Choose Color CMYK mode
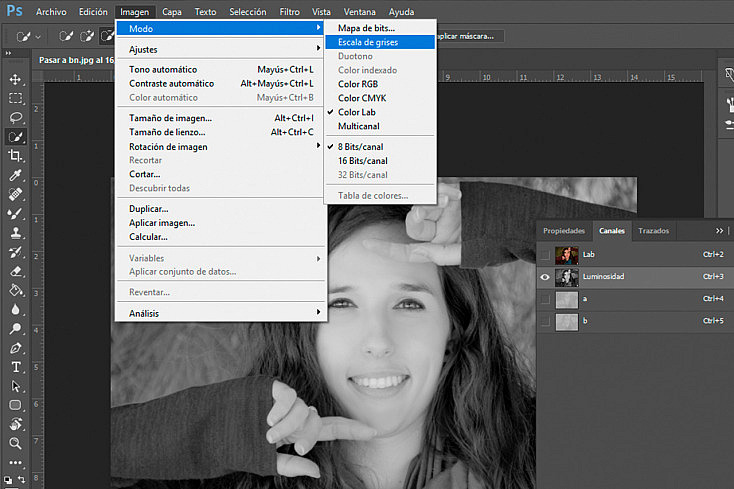The image size is (734, 489). (380, 98)
